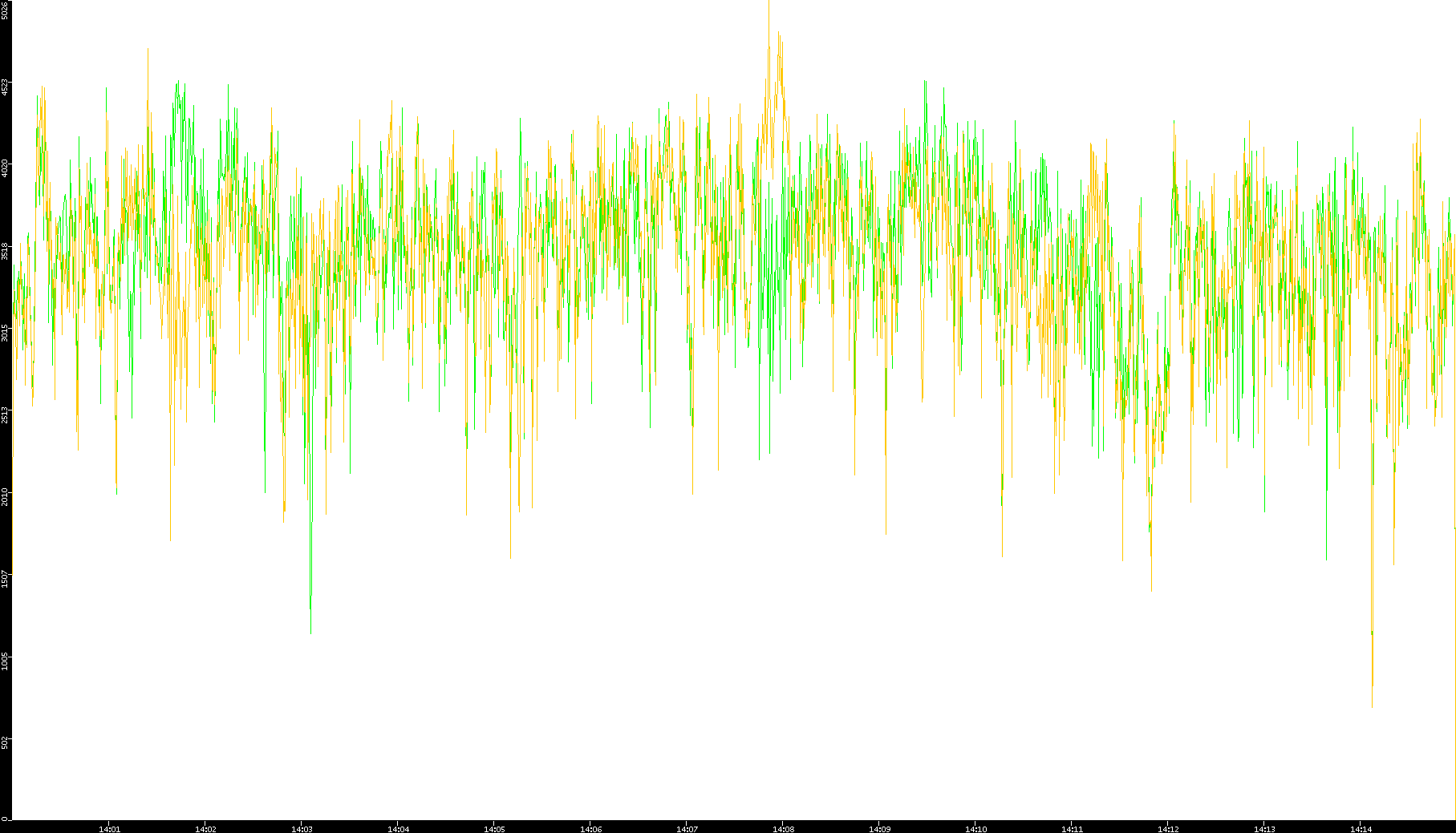The height and width of the screenshot is (833, 1456).
Task: Click the 502 y-axis label
Action: (x=5, y=742)
